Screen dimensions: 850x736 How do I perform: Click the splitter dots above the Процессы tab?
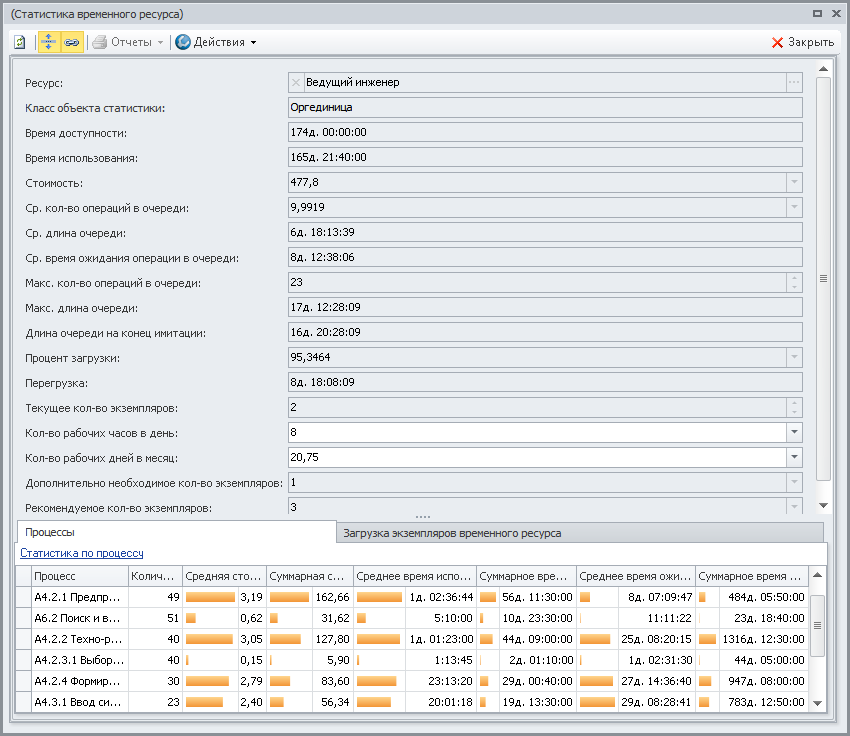[422, 516]
